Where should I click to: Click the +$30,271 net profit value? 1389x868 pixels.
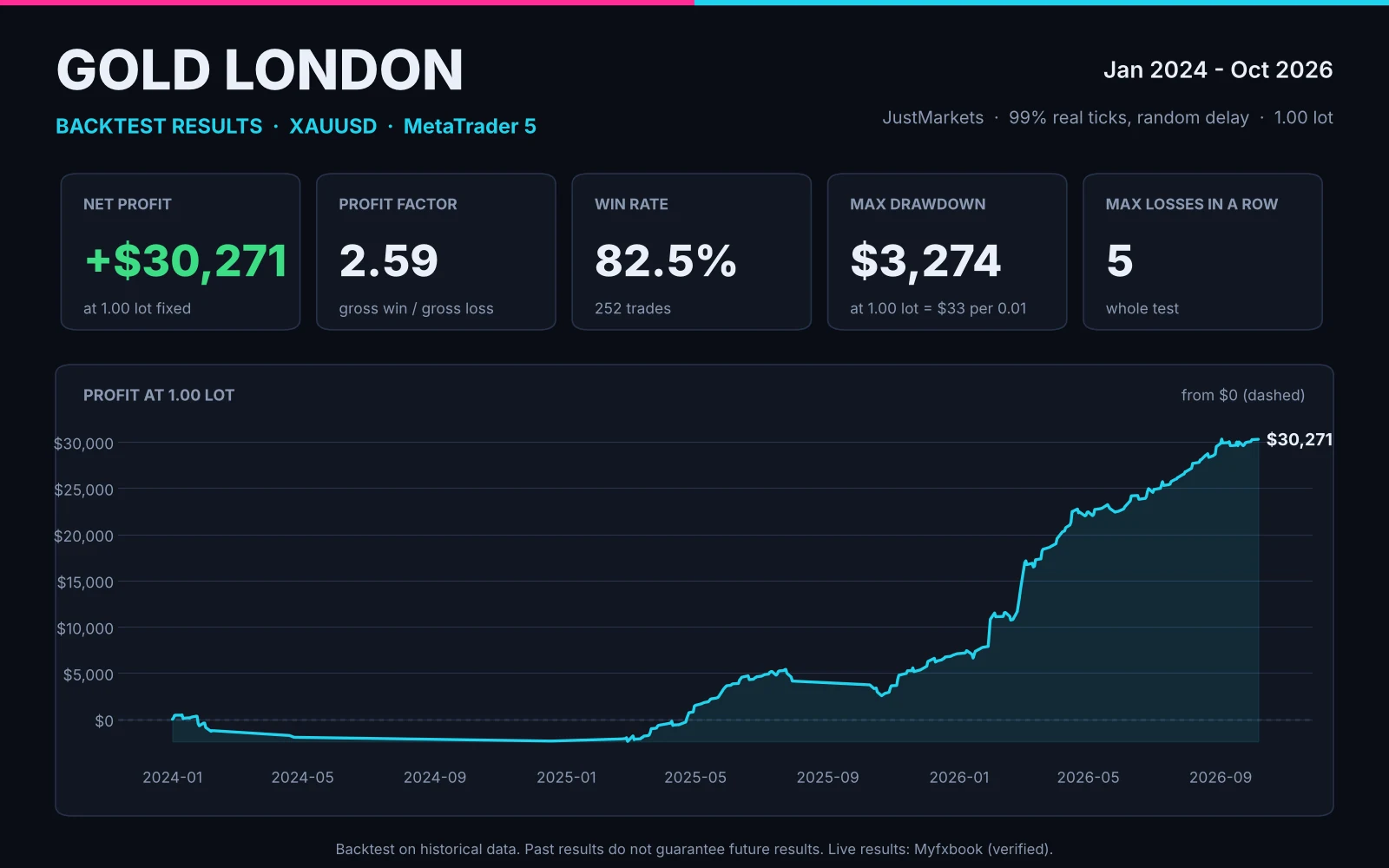click(187, 261)
